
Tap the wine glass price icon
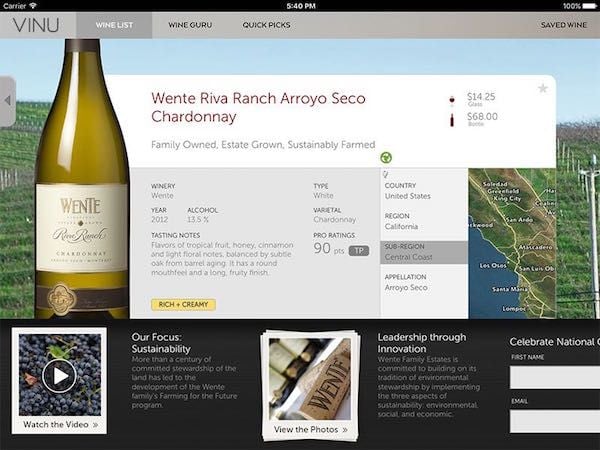[x=452, y=100]
